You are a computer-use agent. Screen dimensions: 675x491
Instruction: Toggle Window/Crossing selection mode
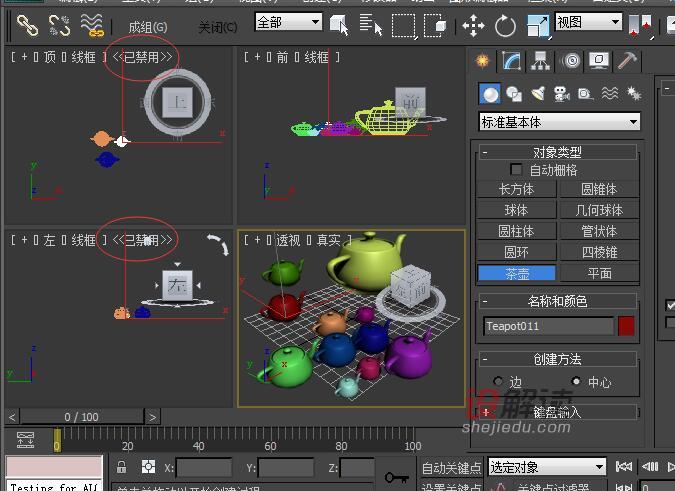[435, 25]
